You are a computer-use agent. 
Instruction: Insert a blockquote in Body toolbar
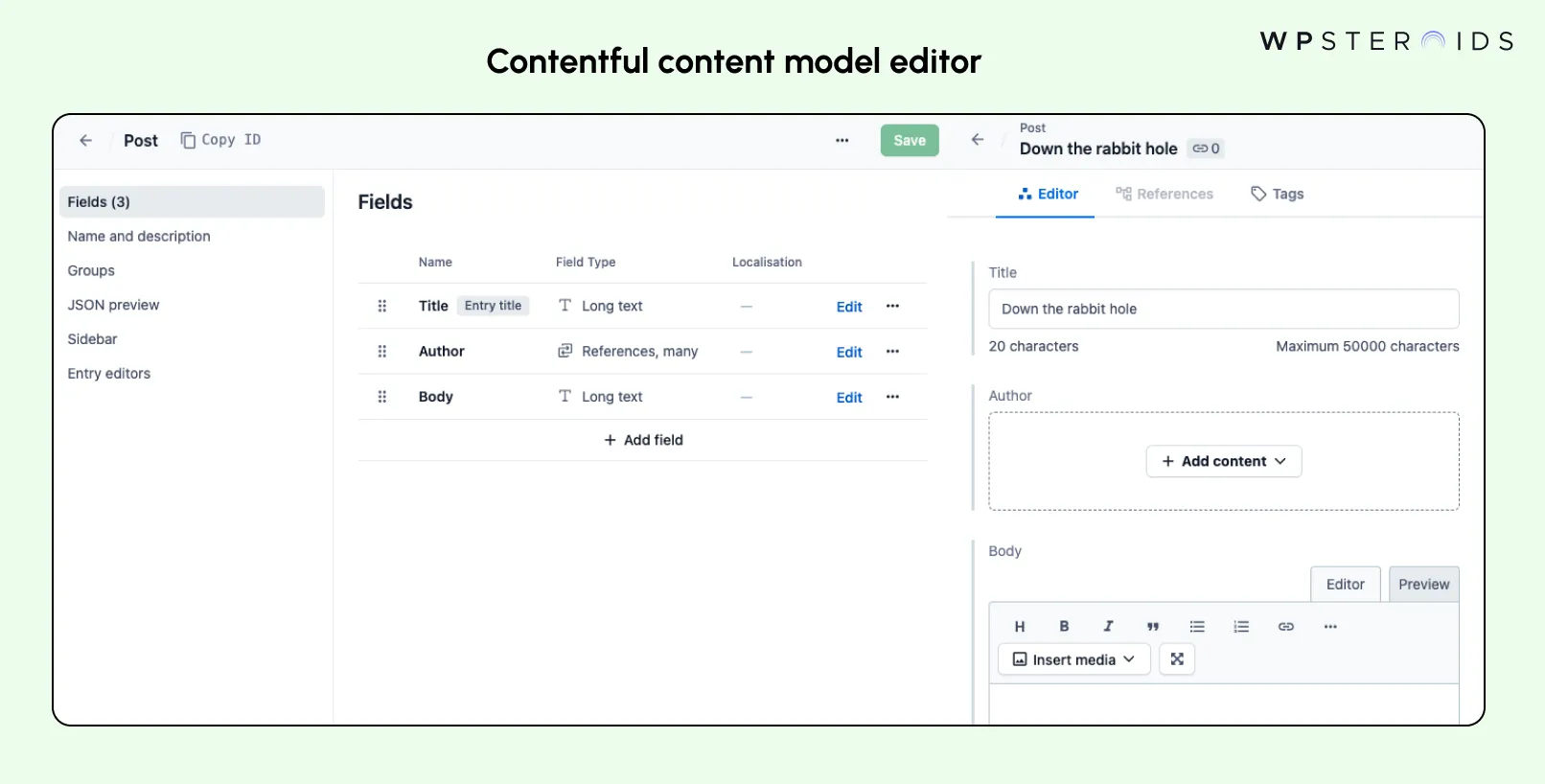coord(1153,627)
